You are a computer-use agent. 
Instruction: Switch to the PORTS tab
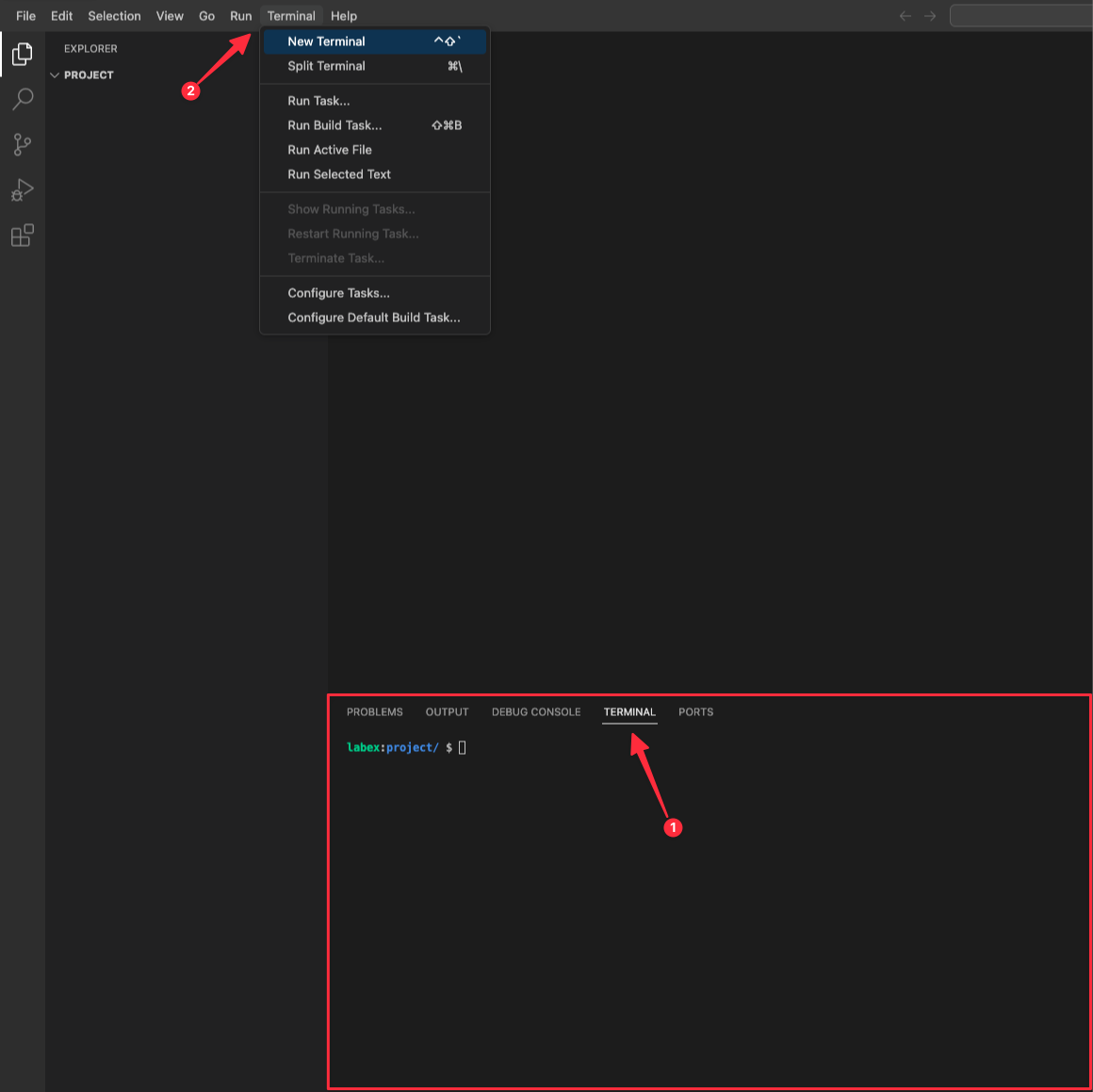click(695, 712)
